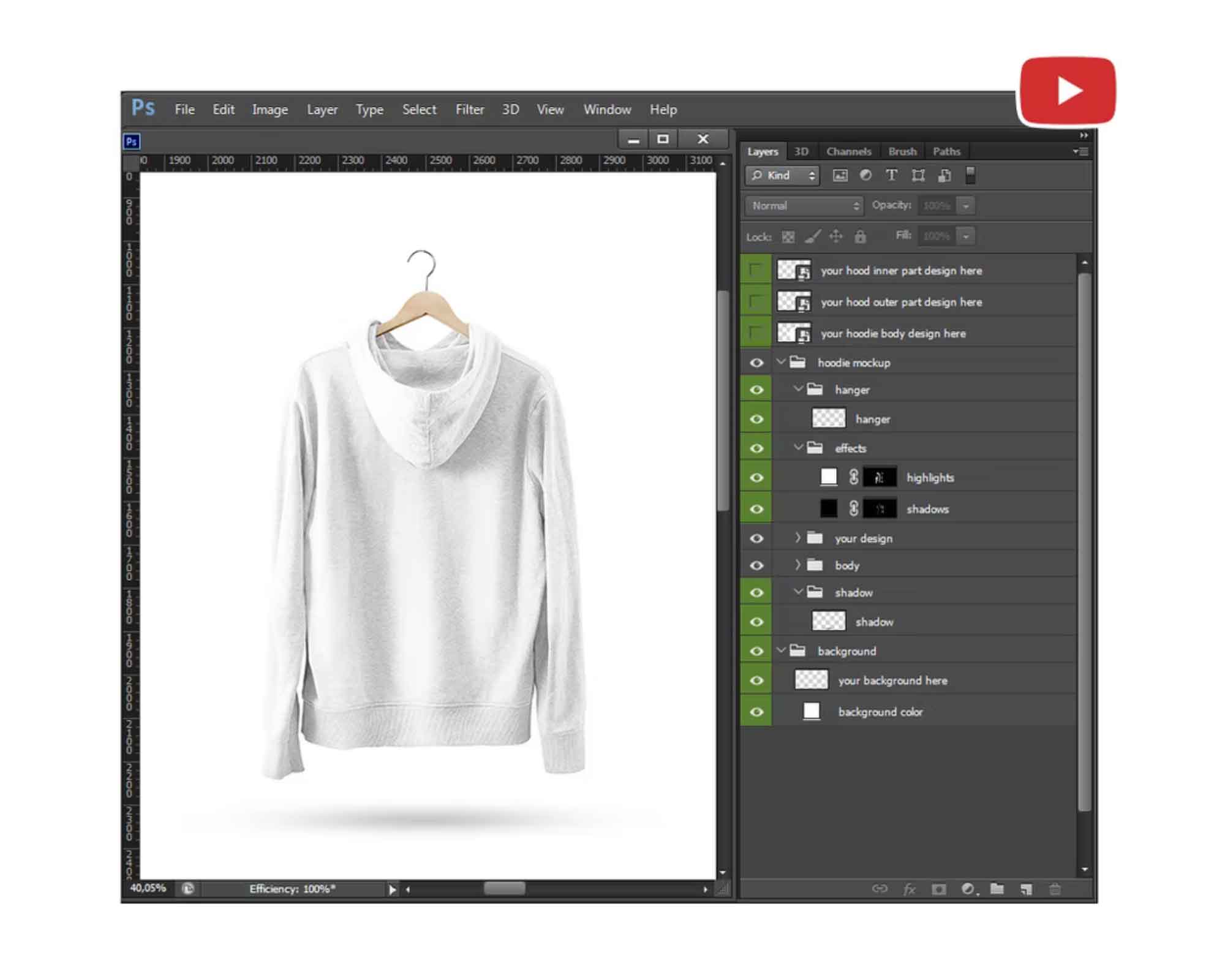Click the delete layer trash icon

tap(1055, 889)
